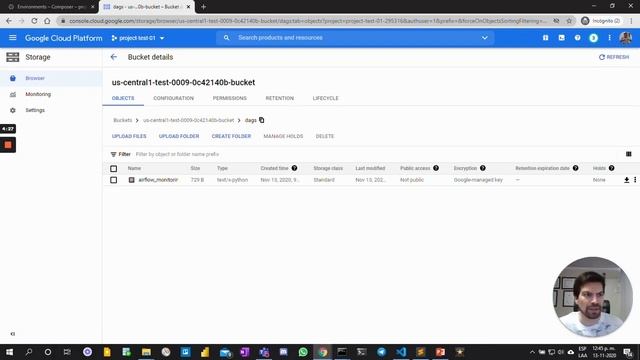640x360 pixels.
Task: Open the gift free trial icon
Action: coord(545,38)
